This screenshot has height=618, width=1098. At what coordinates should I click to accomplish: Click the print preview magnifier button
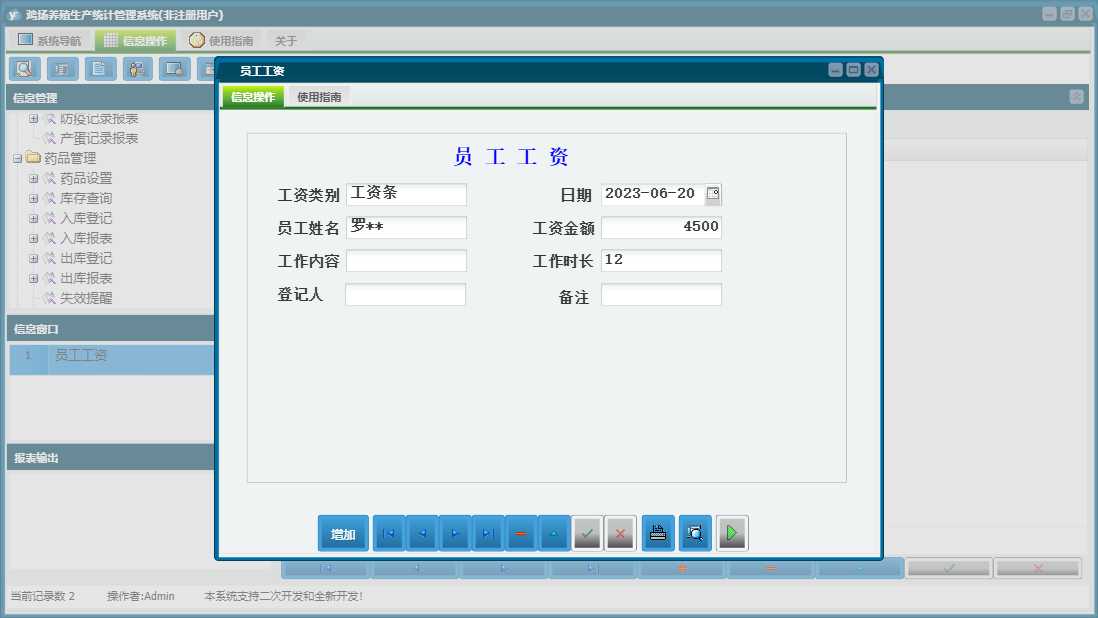click(x=695, y=533)
